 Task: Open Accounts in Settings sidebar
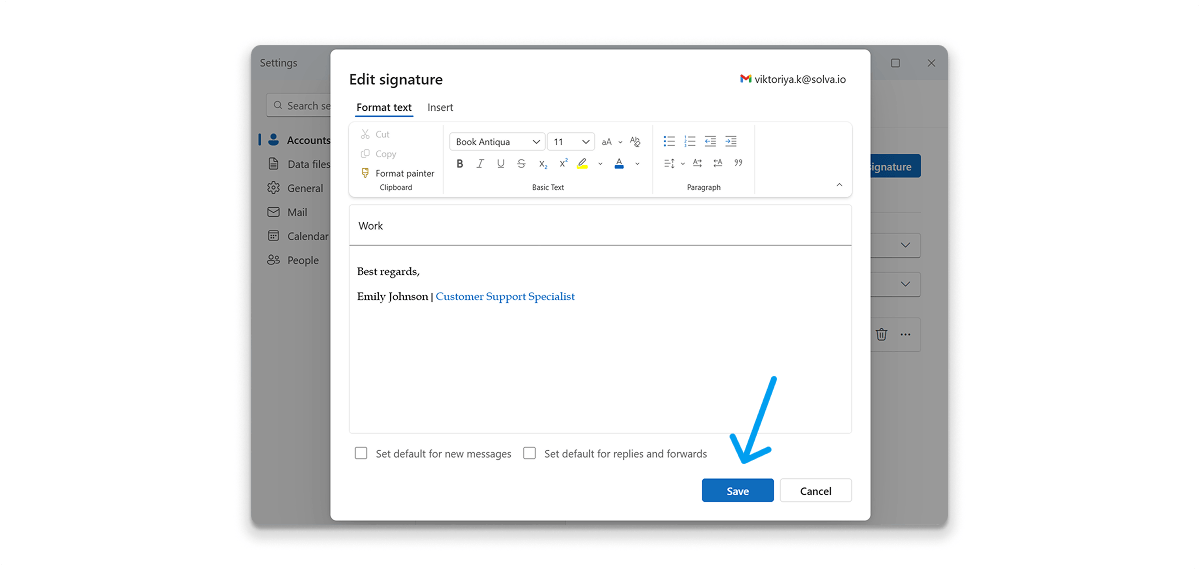[x=298, y=140]
